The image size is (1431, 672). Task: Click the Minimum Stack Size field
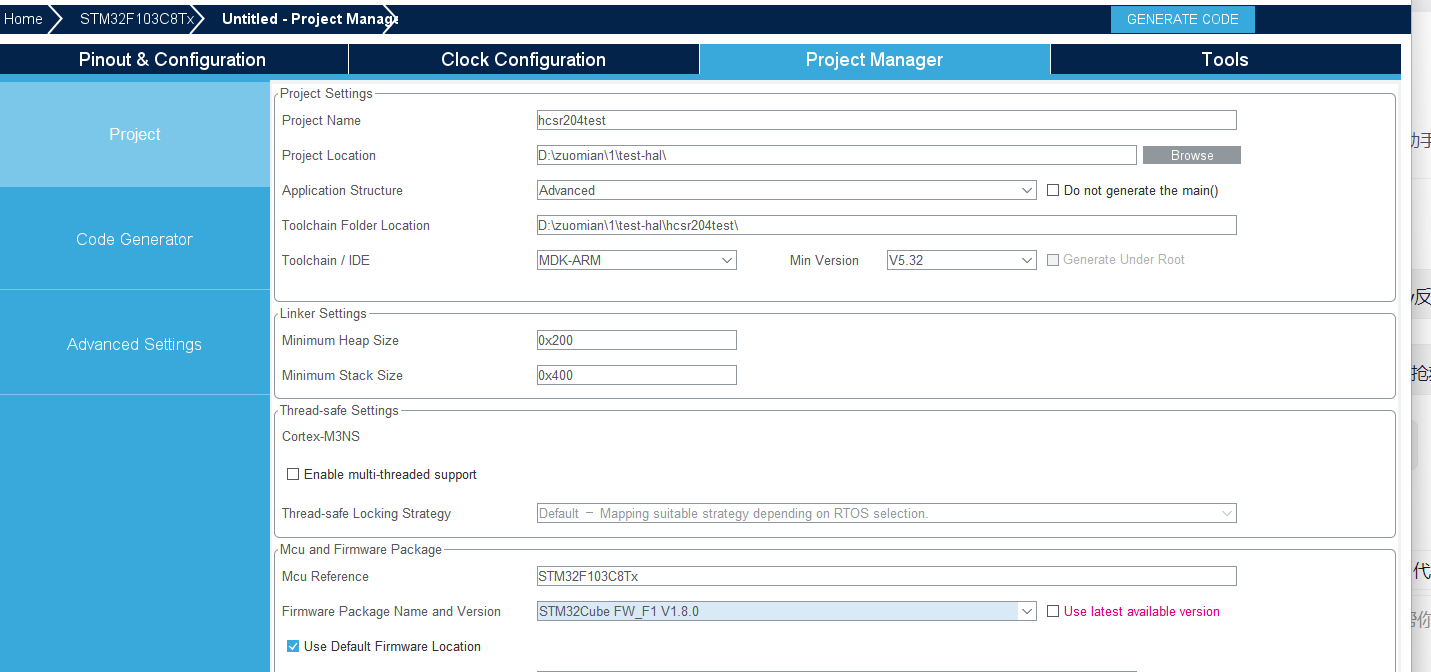pyautogui.click(x=637, y=375)
